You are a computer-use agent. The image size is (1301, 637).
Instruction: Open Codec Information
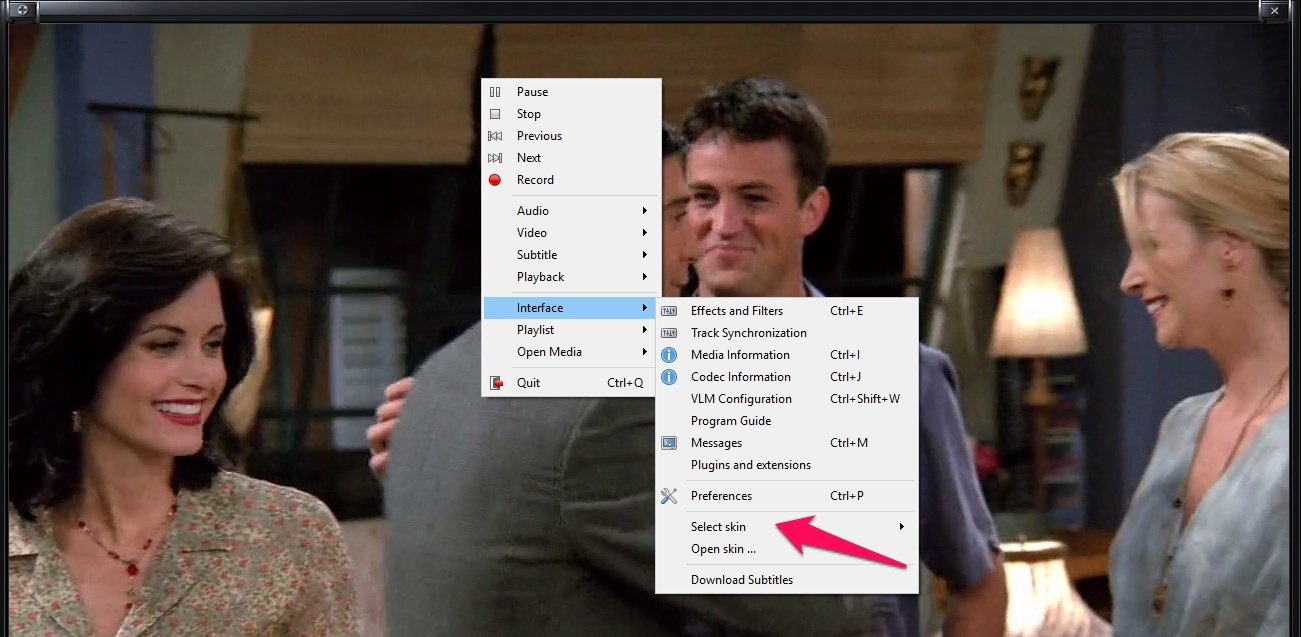740,377
